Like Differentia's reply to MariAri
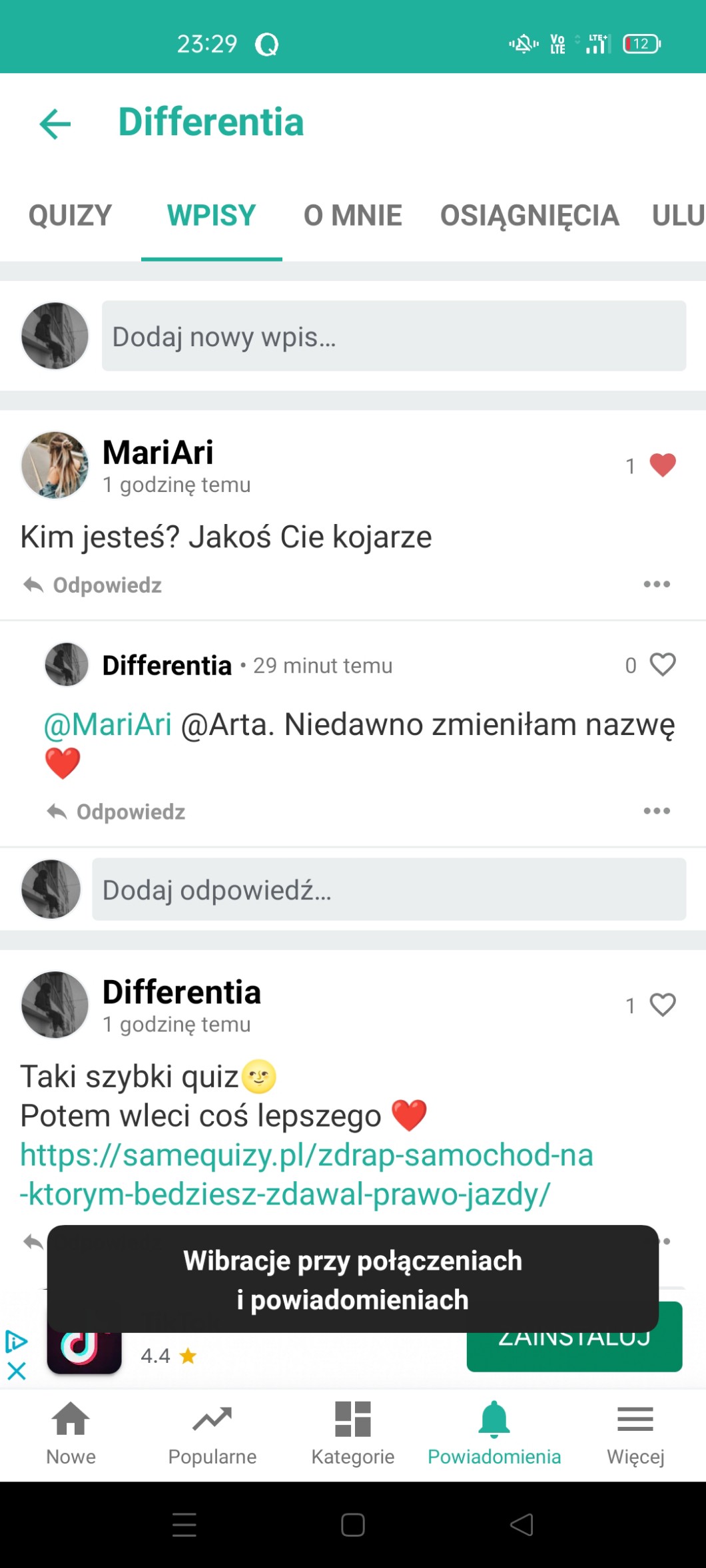706x1568 pixels. [662, 664]
